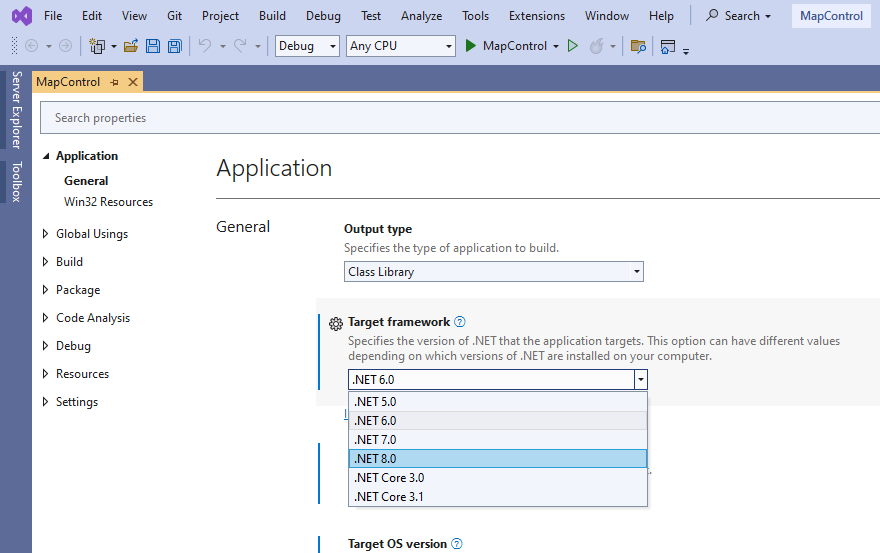880x553 pixels.
Task: Click the gear icon beside Target framework
Action: click(x=335, y=323)
